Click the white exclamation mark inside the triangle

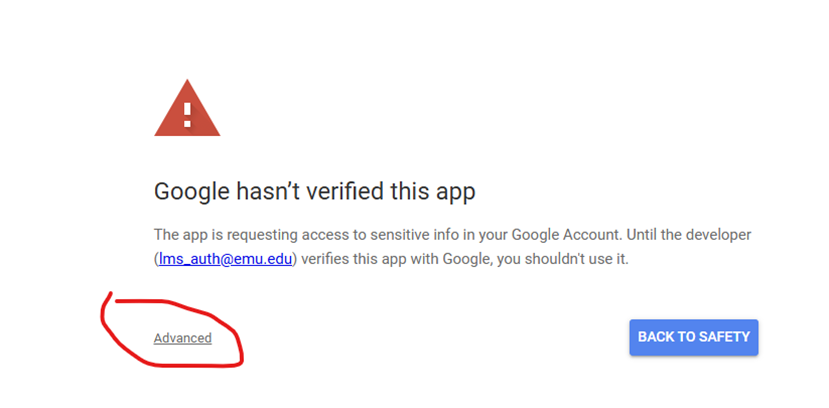[187, 115]
